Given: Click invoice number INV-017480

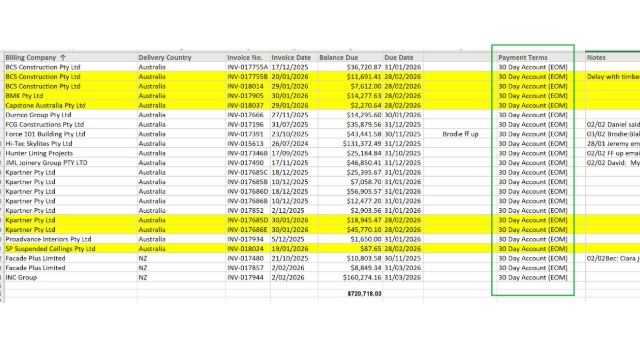Looking at the screenshot, I should click(x=245, y=258).
